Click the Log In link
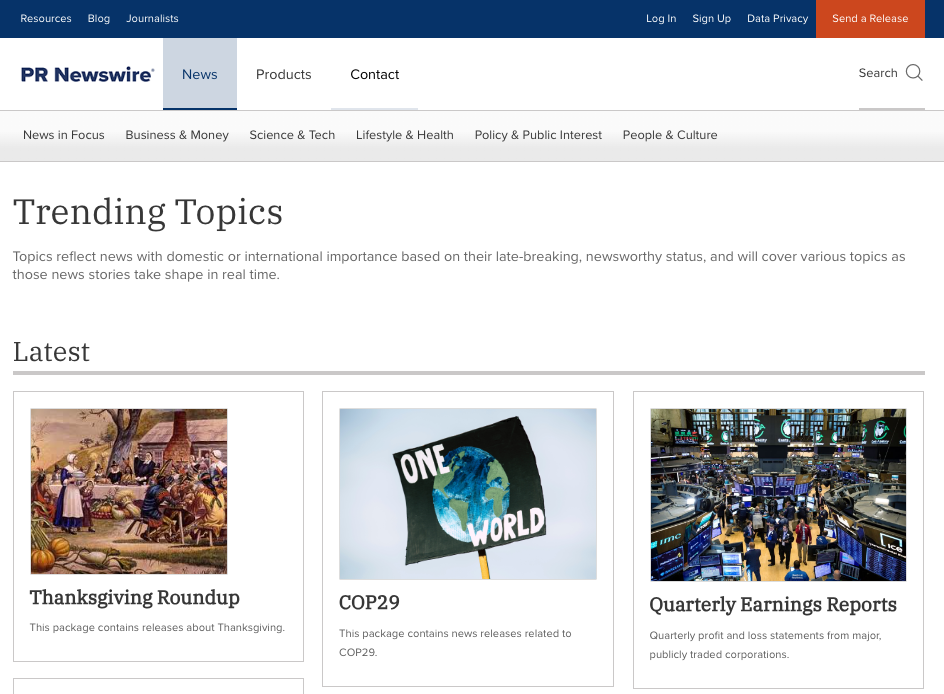The width and height of the screenshot is (944, 694). point(661,19)
